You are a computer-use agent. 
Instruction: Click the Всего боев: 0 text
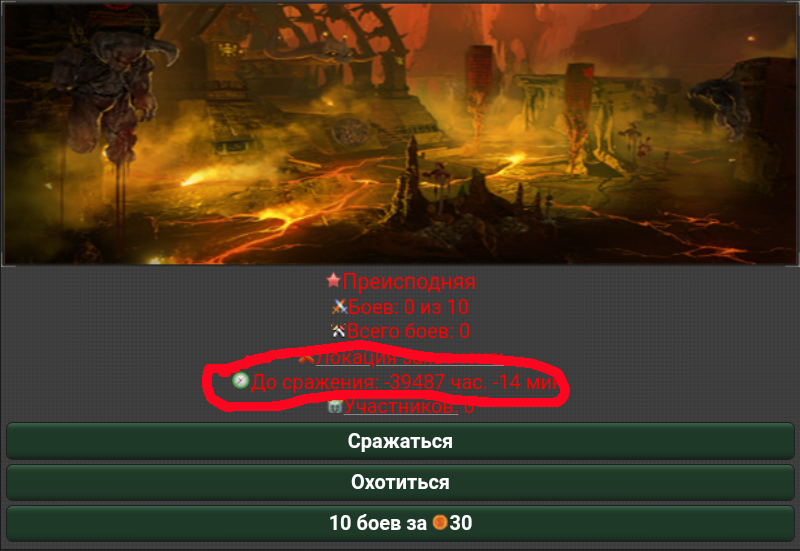tap(408, 331)
